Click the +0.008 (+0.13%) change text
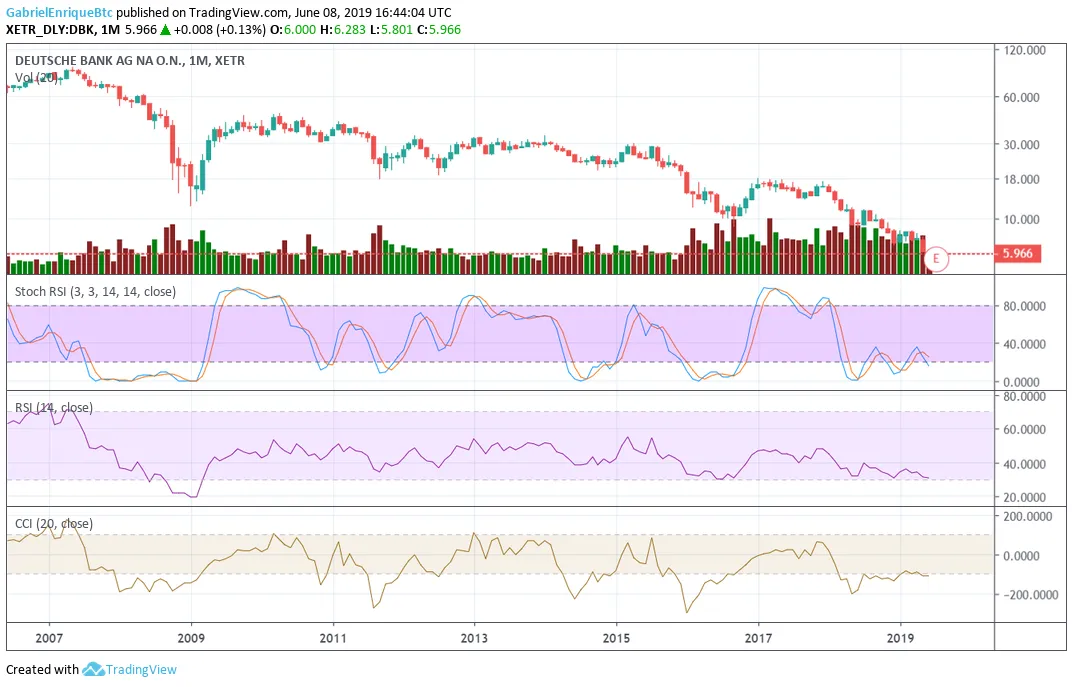 (x=220, y=29)
